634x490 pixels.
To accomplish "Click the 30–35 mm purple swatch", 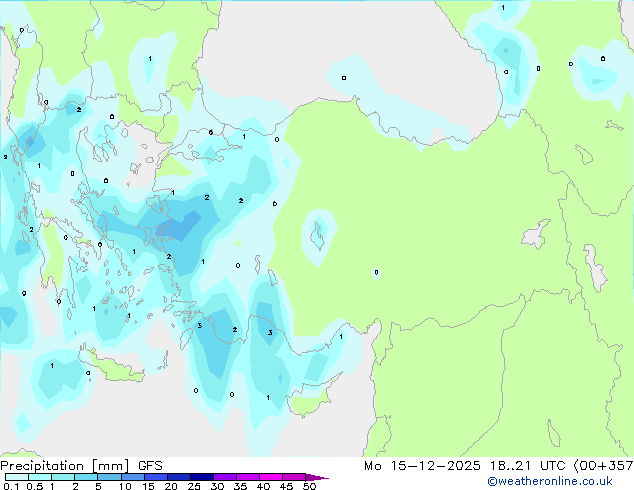I will pos(224,477).
